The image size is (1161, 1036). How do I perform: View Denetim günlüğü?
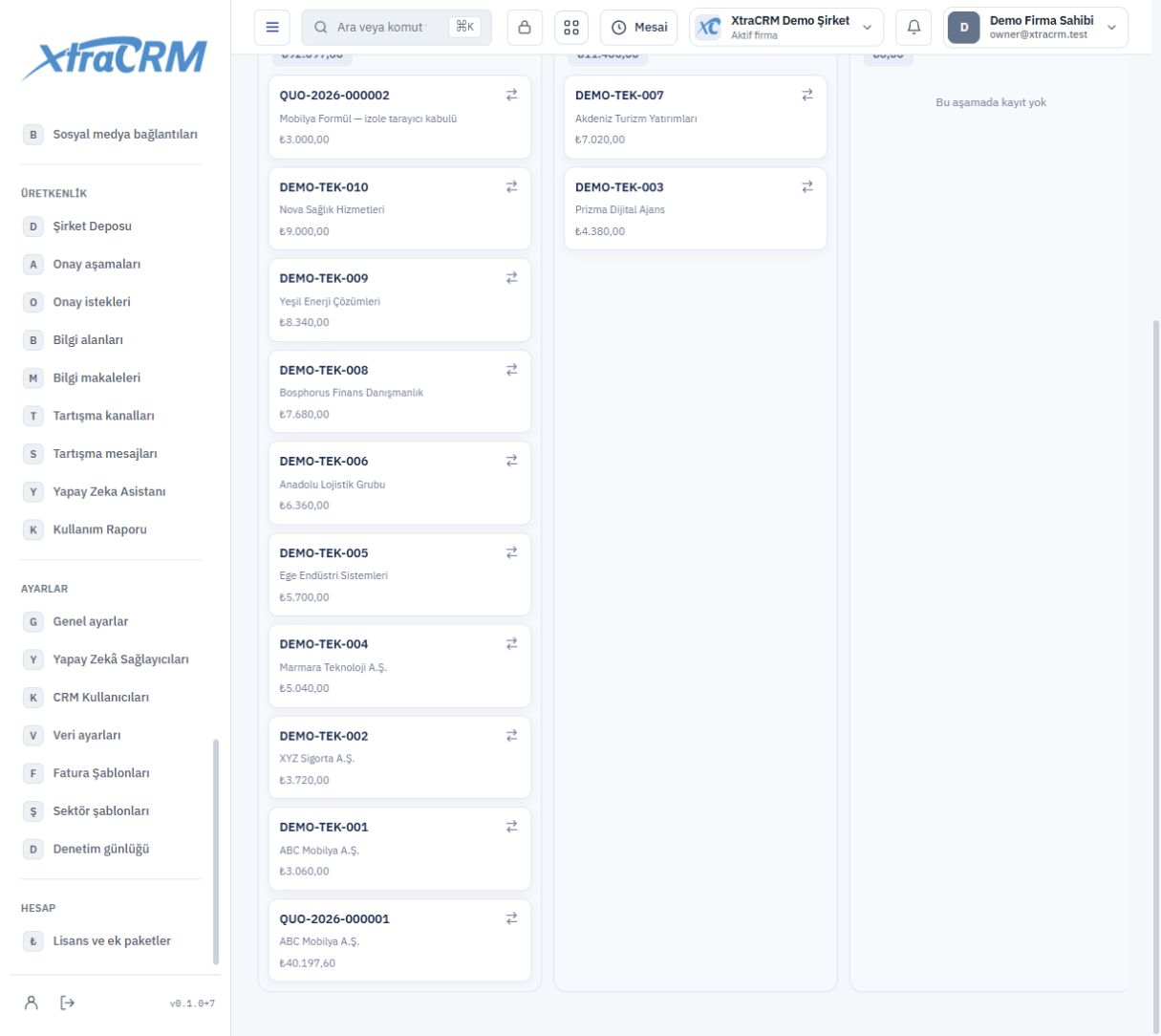111,849
